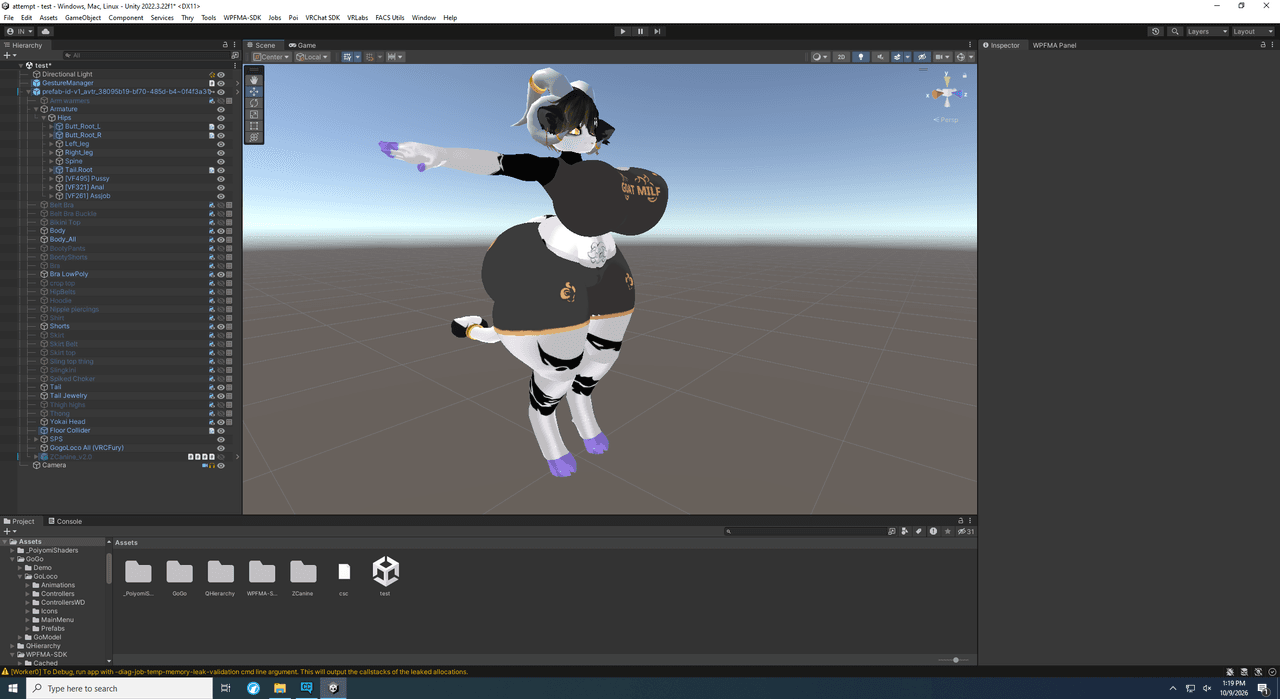Expand the Tail.Root tree node
Screen dimensions: 1280x699
click(52, 170)
